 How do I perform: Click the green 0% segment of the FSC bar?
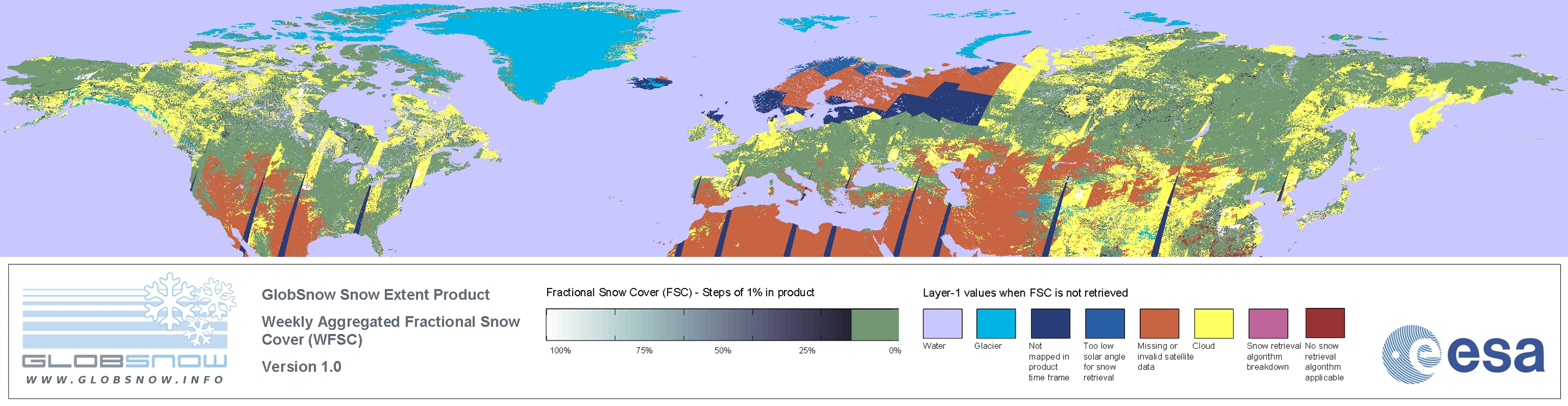(875, 324)
